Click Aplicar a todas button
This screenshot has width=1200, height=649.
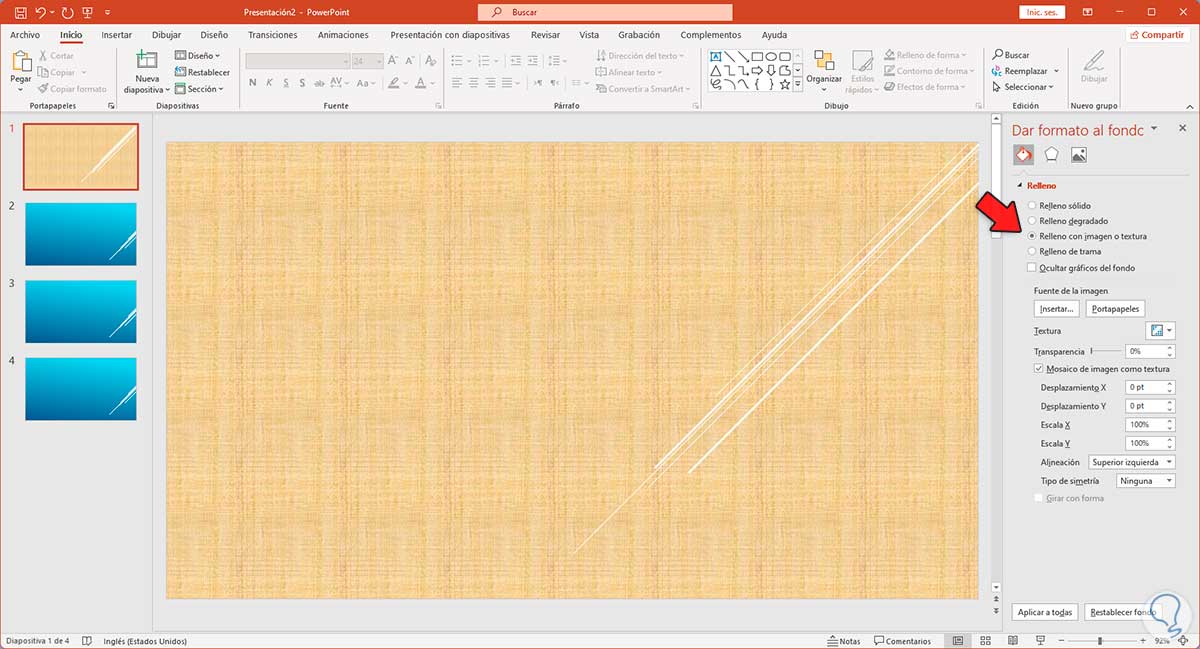pos(1045,612)
